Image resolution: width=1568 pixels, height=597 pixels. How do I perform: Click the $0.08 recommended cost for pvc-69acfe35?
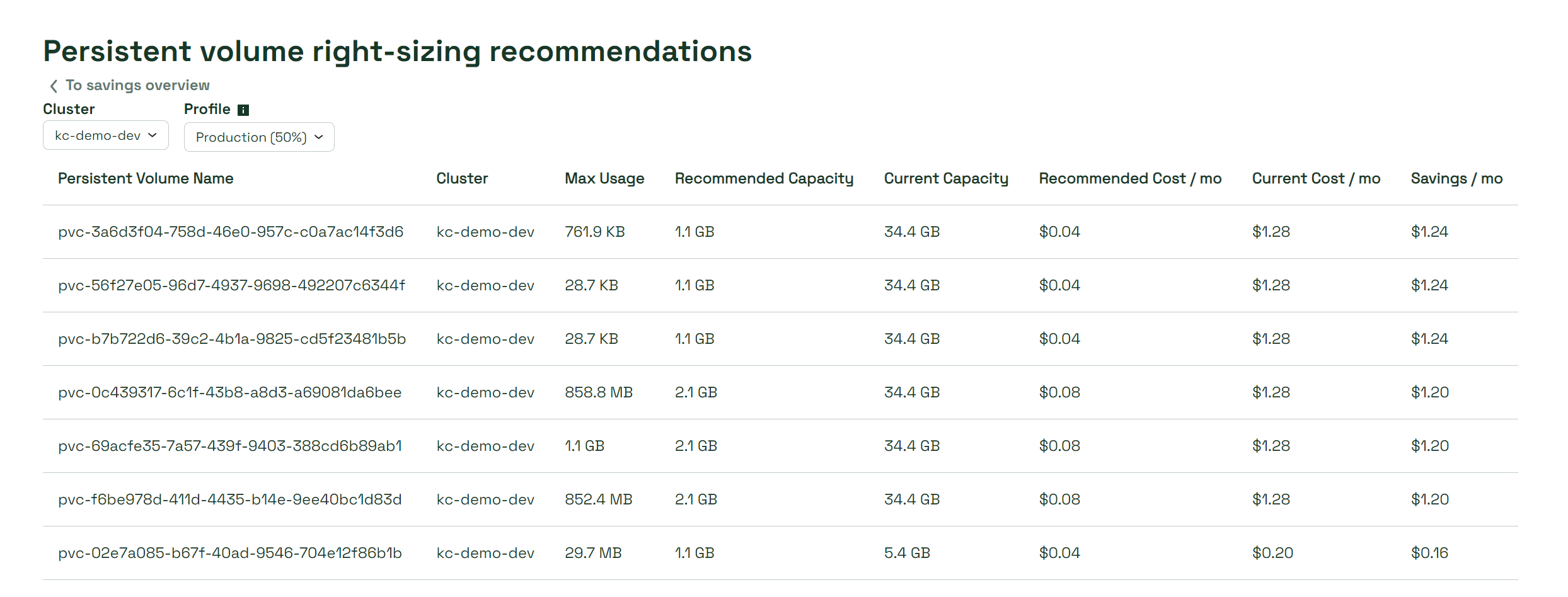coord(1059,446)
